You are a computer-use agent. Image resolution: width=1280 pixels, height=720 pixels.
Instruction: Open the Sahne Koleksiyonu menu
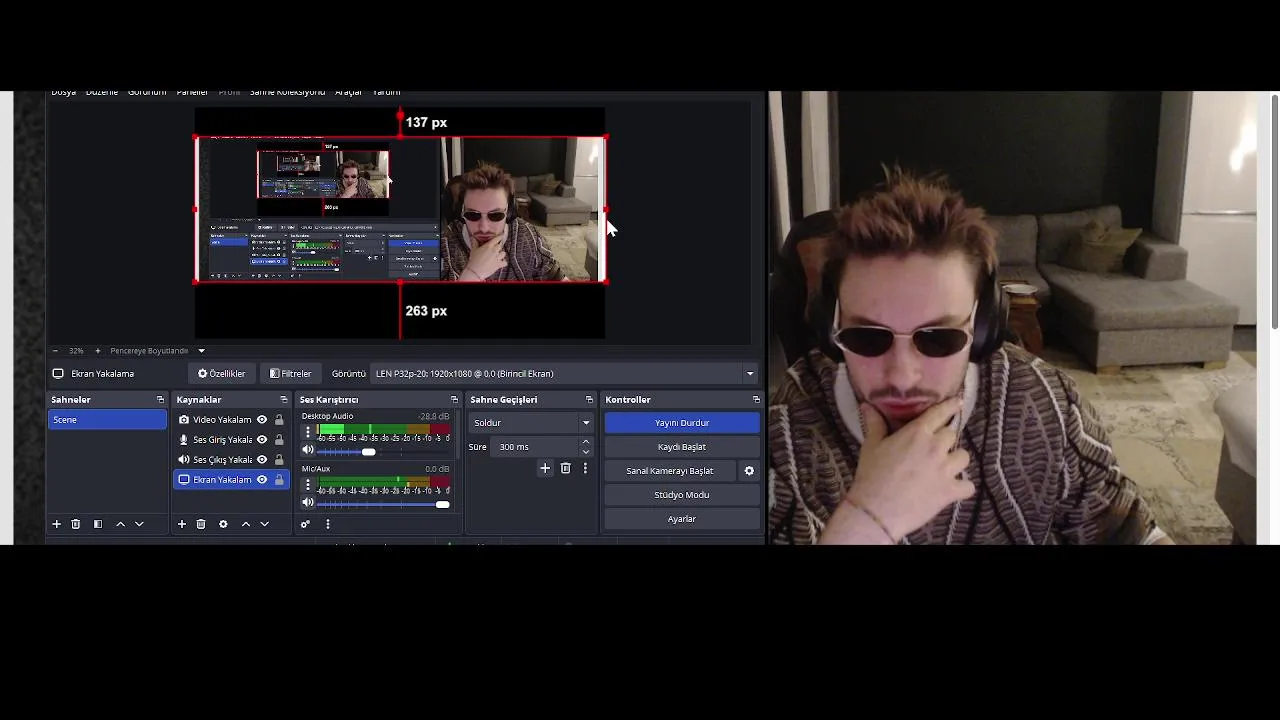point(287,92)
